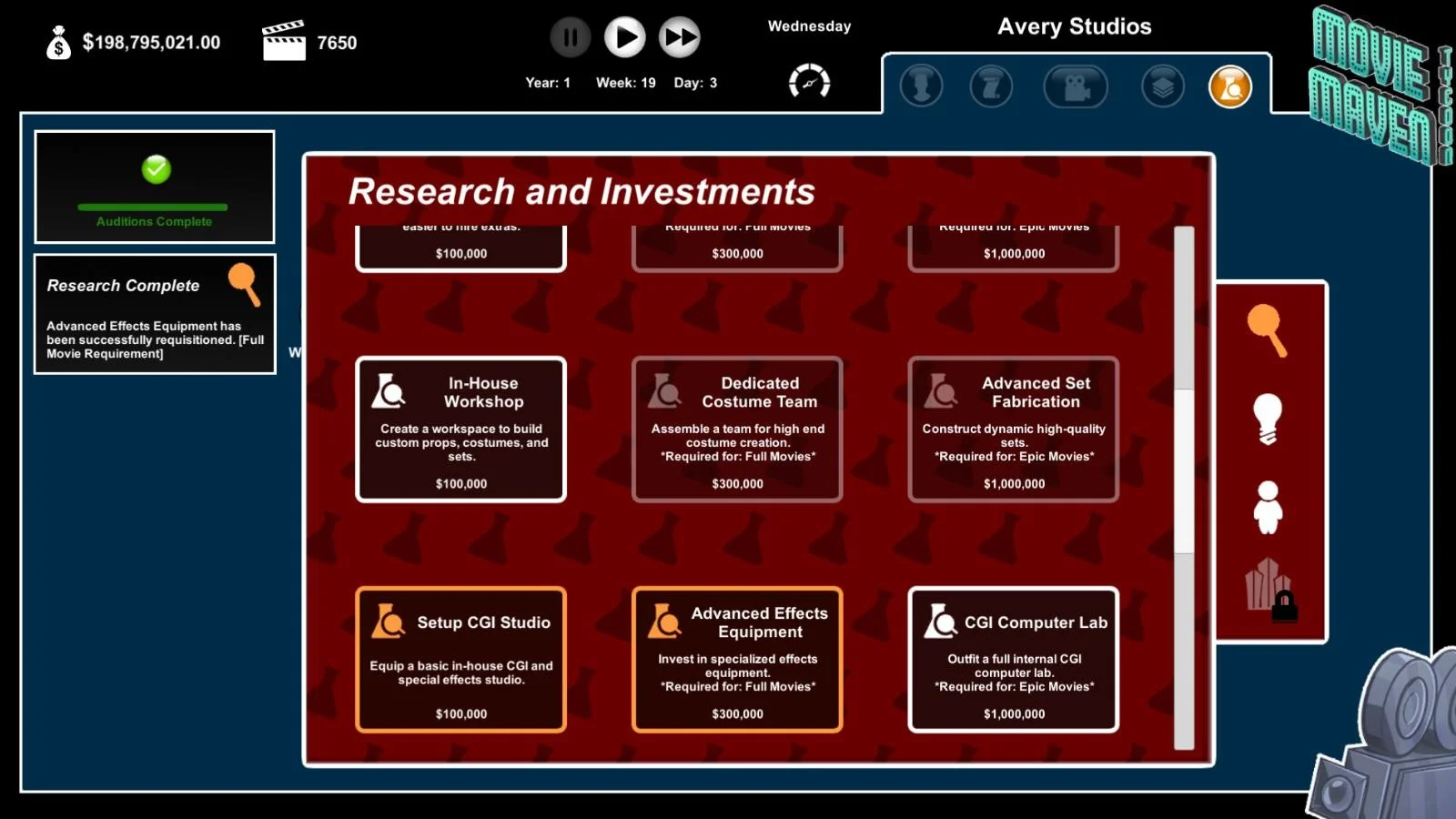Purchase the CGI Computer Lab research
Image resolution: width=1456 pixels, height=819 pixels.
coord(1014,660)
